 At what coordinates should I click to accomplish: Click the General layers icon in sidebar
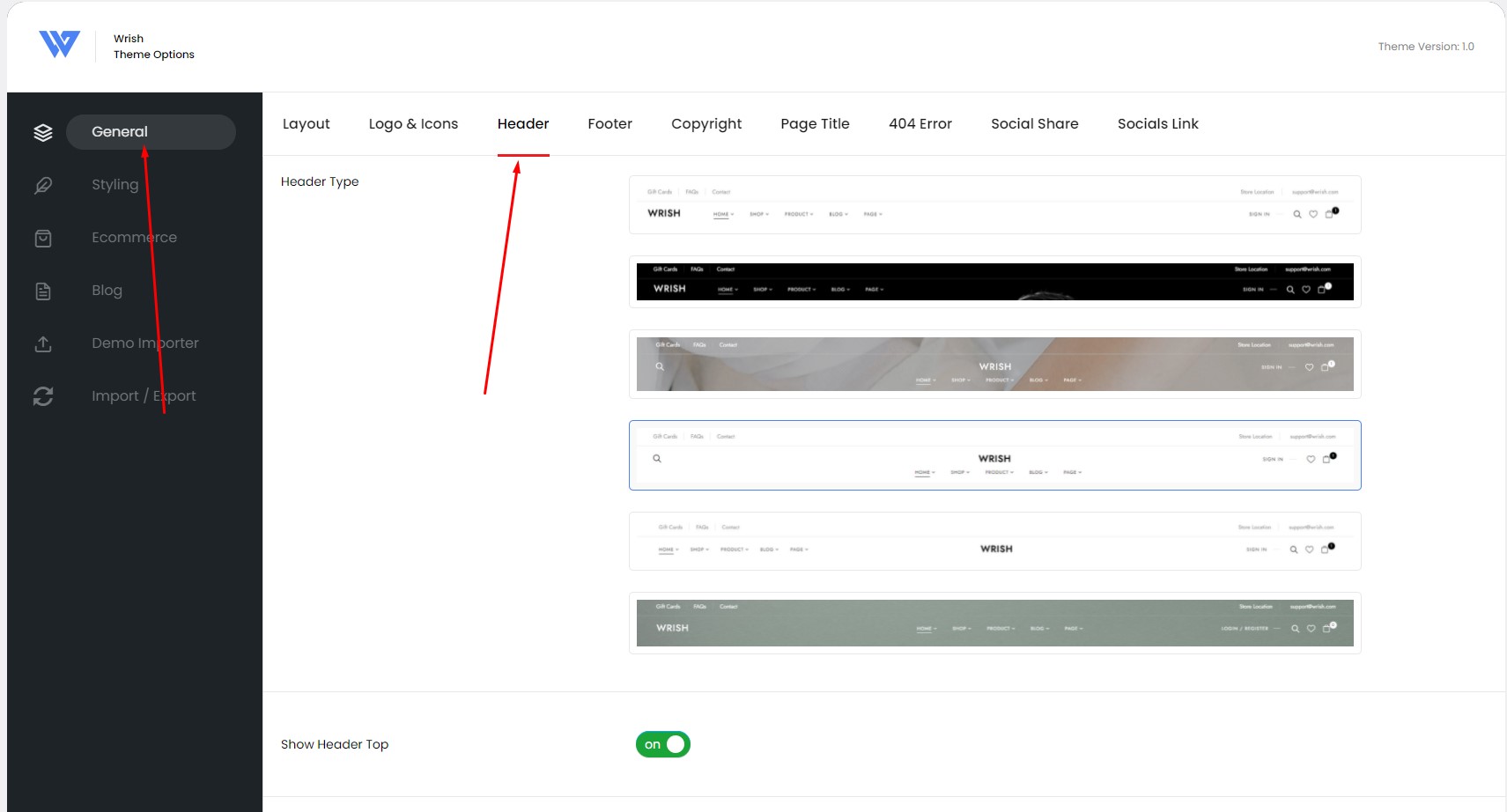click(43, 132)
